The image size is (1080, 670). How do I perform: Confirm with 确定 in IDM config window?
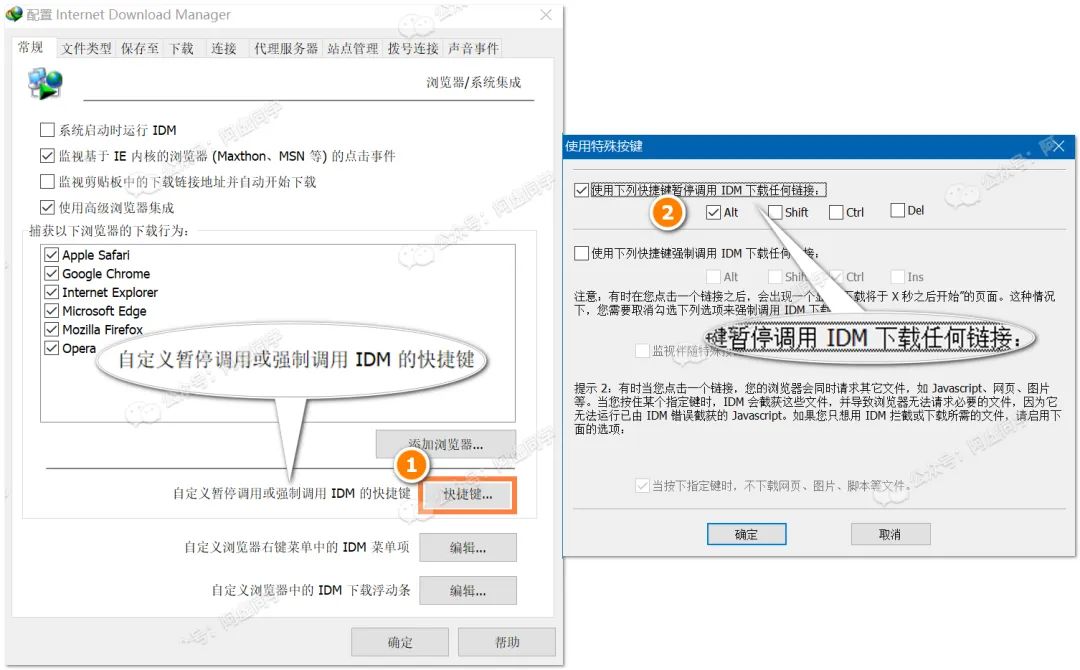399,642
